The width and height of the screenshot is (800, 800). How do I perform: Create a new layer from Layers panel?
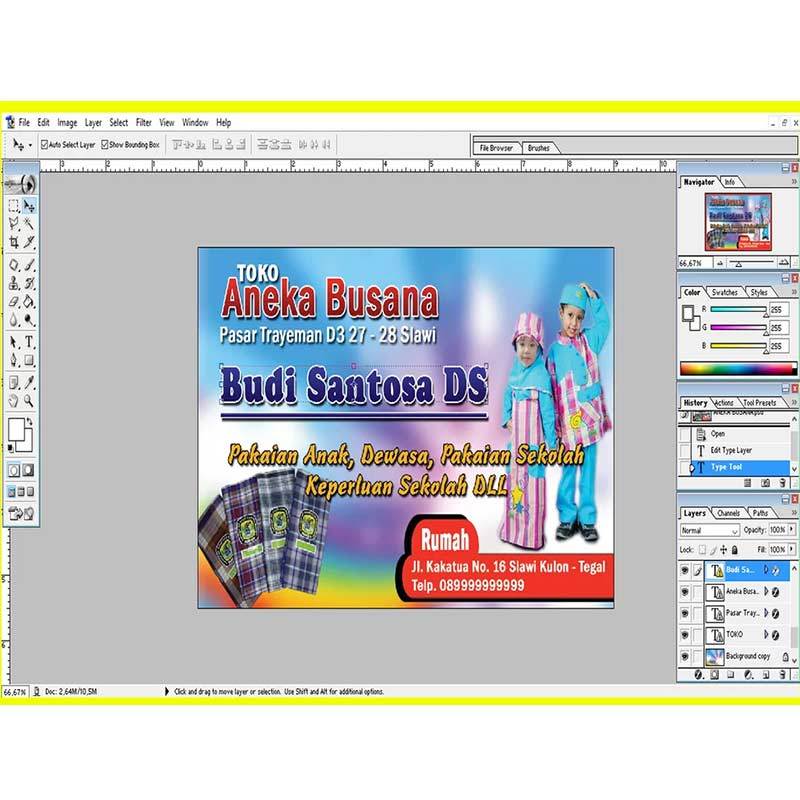[x=766, y=675]
